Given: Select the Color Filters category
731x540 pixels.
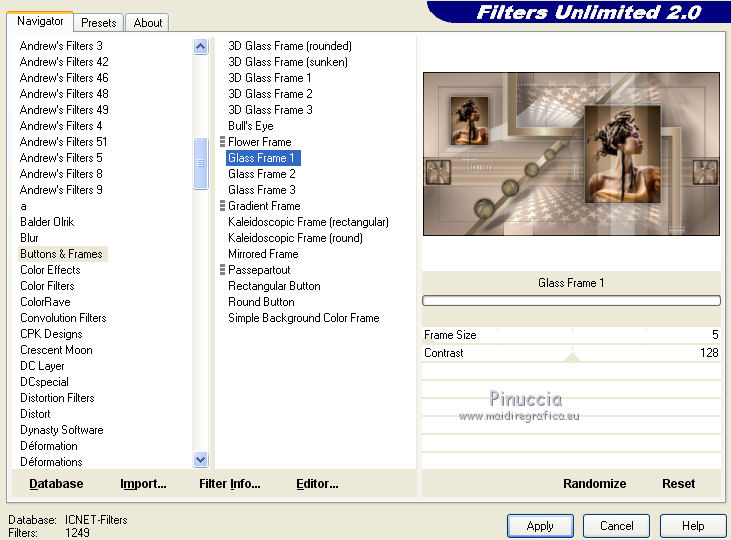Looking at the screenshot, I should (x=47, y=286).
